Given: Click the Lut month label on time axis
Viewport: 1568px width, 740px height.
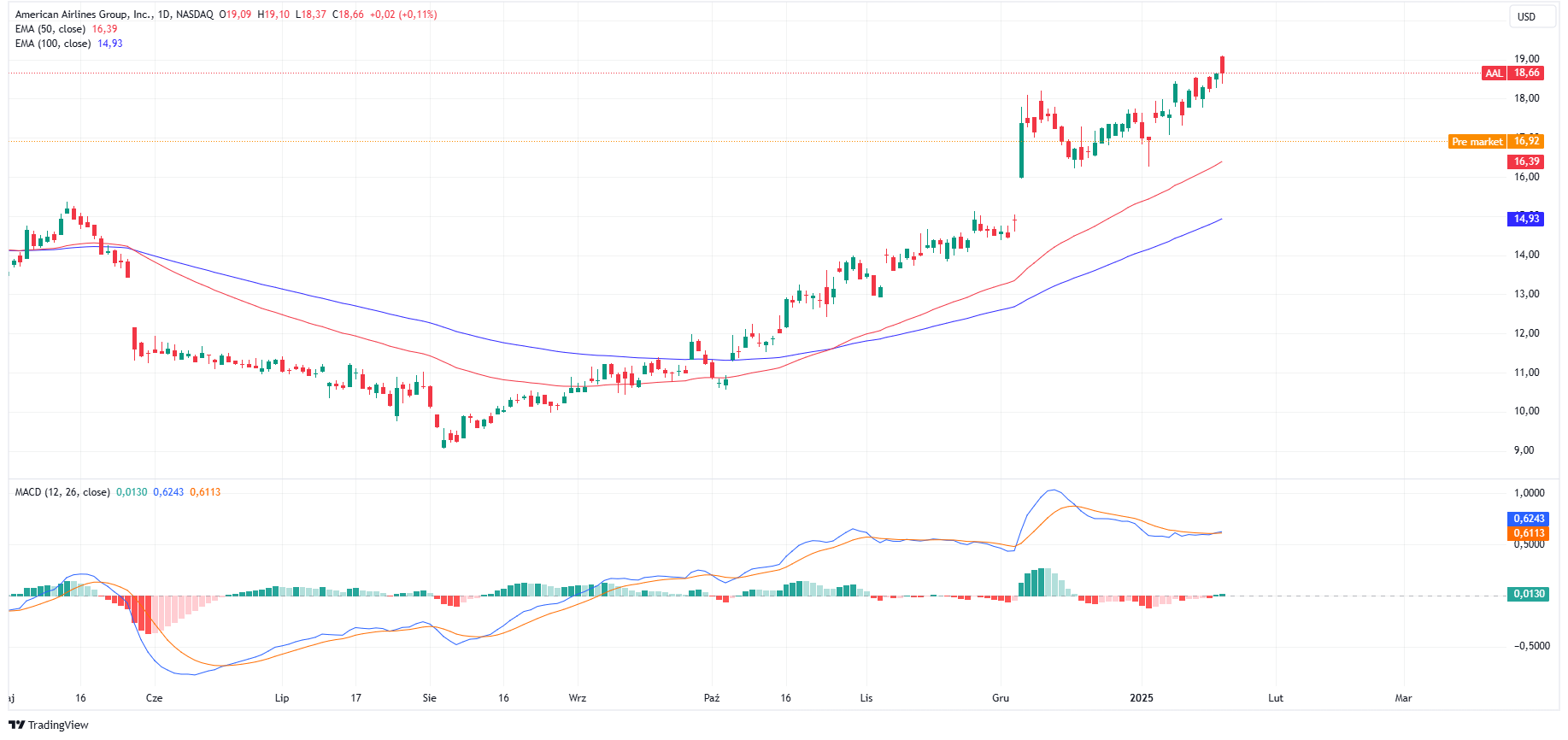Looking at the screenshot, I should [x=1276, y=698].
